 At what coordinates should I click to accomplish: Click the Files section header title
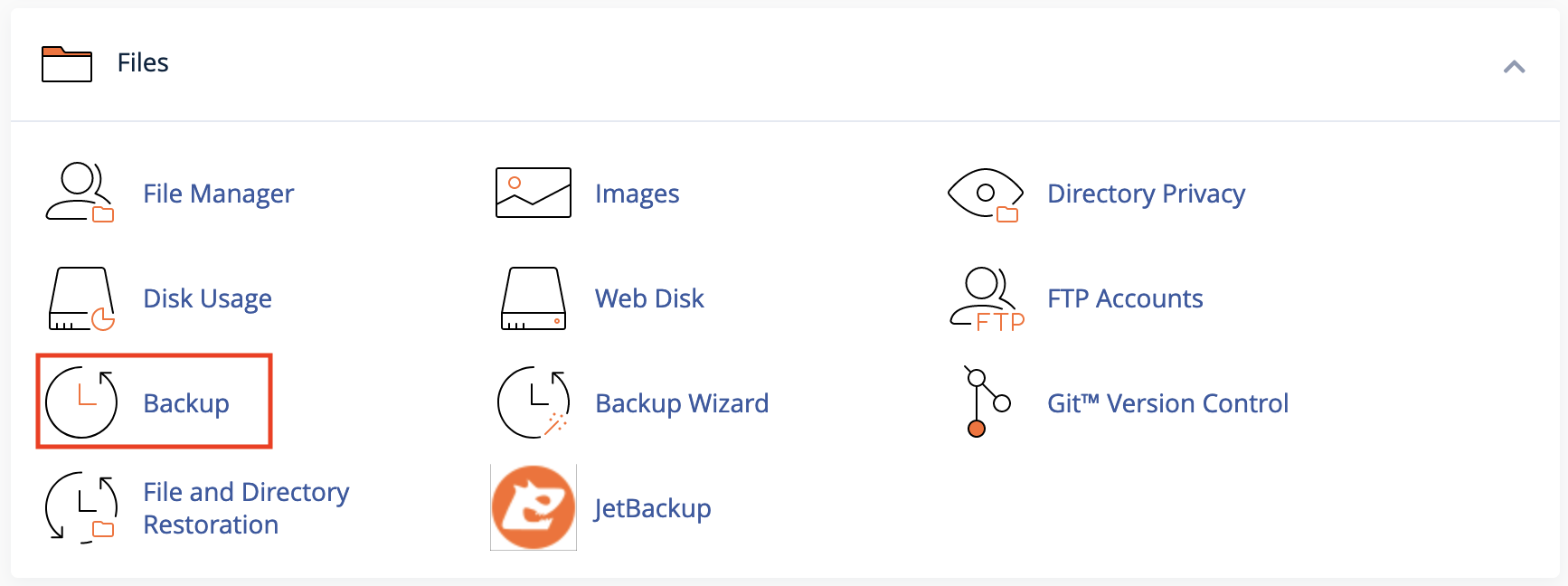(x=143, y=62)
